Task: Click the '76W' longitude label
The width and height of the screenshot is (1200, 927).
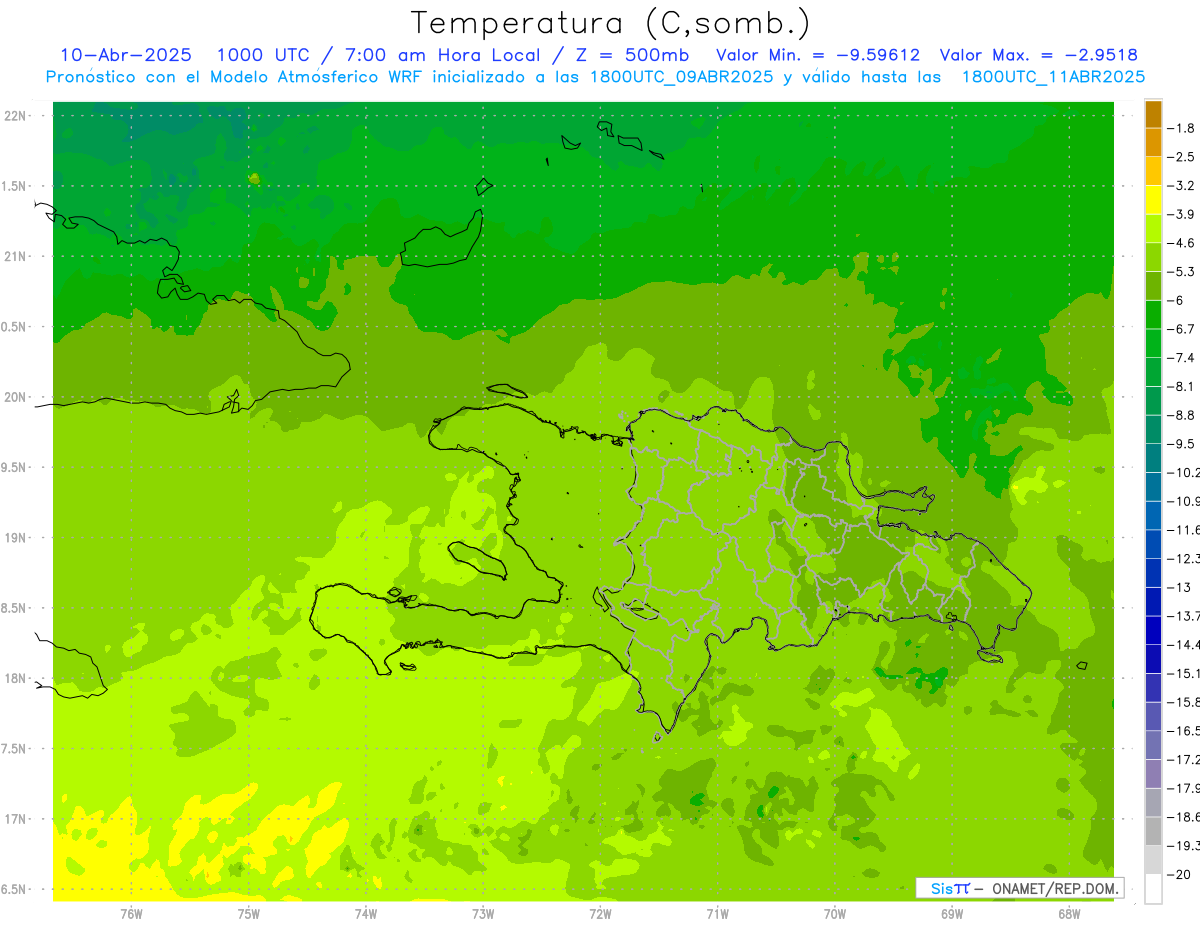Action: click(x=131, y=914)
